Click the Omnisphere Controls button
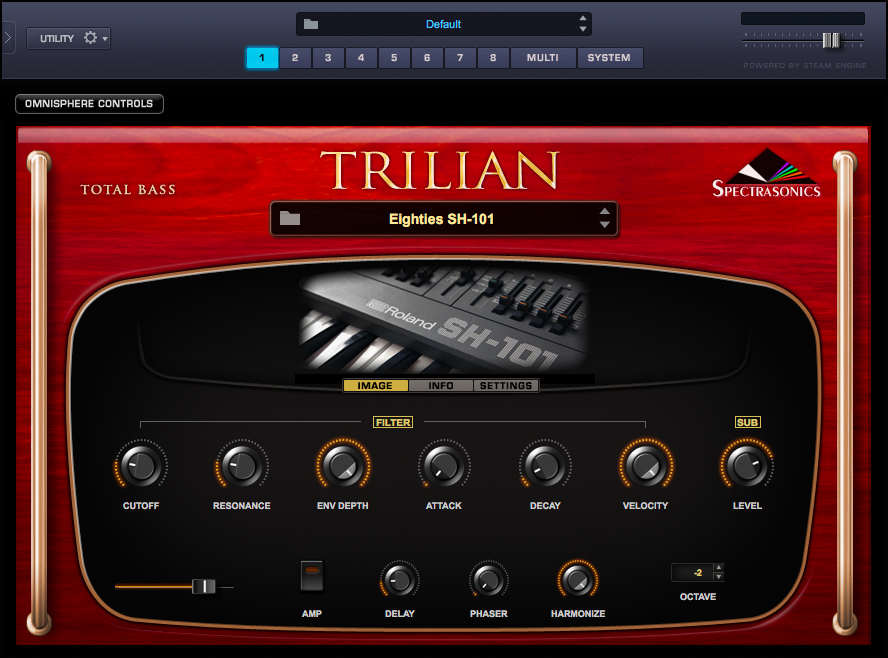This screenshot has height=658, width=888. [x=89, y=104]
